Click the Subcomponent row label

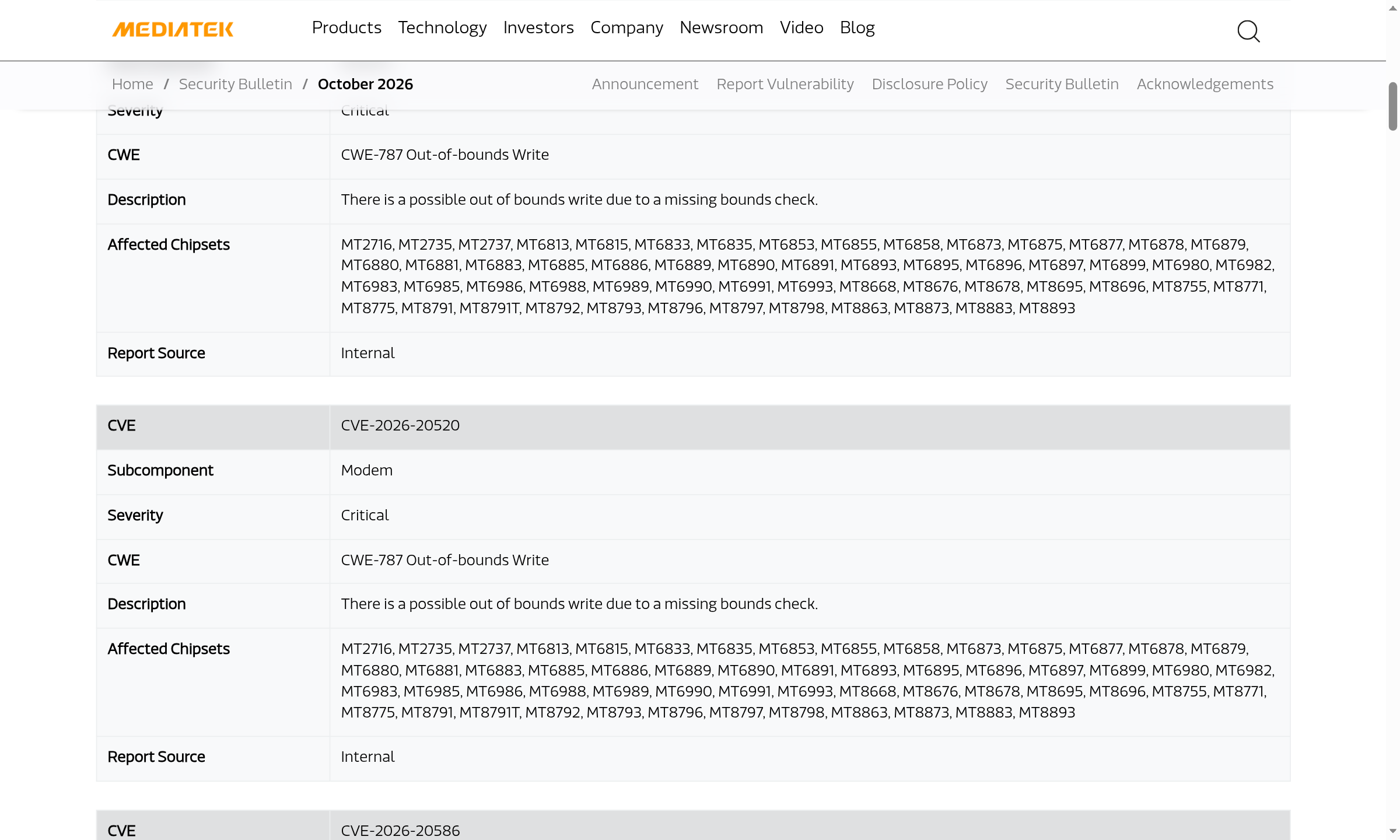pos(160,470)
